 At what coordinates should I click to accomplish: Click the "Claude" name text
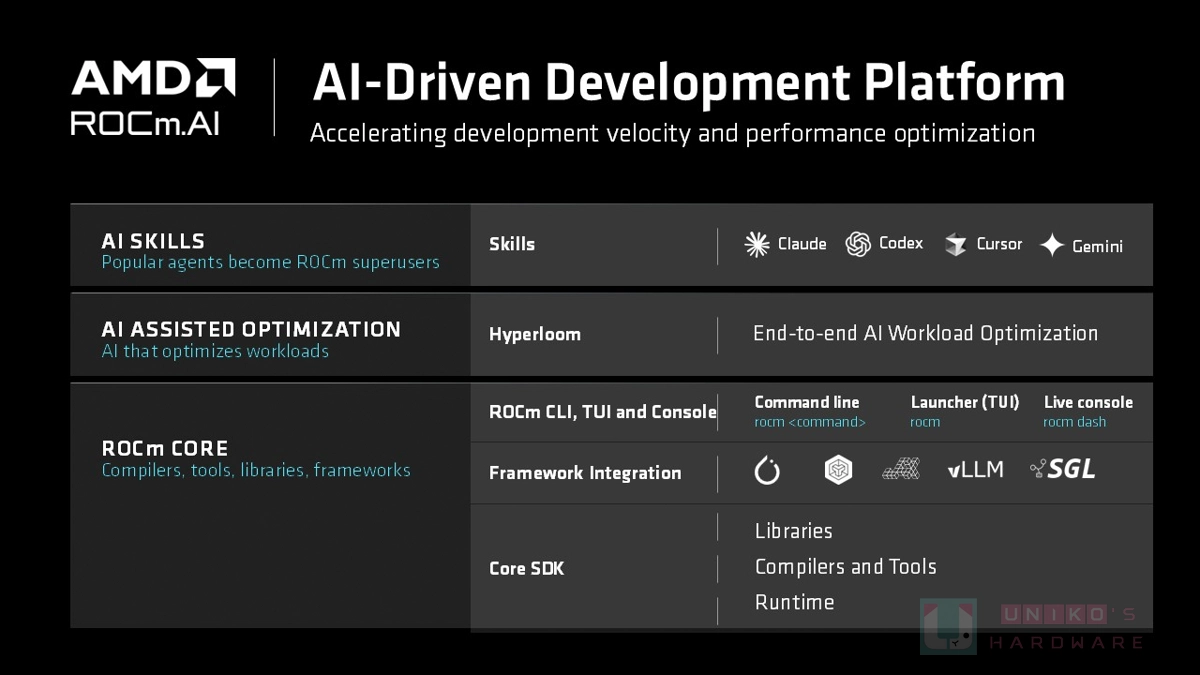coord(802,244)
